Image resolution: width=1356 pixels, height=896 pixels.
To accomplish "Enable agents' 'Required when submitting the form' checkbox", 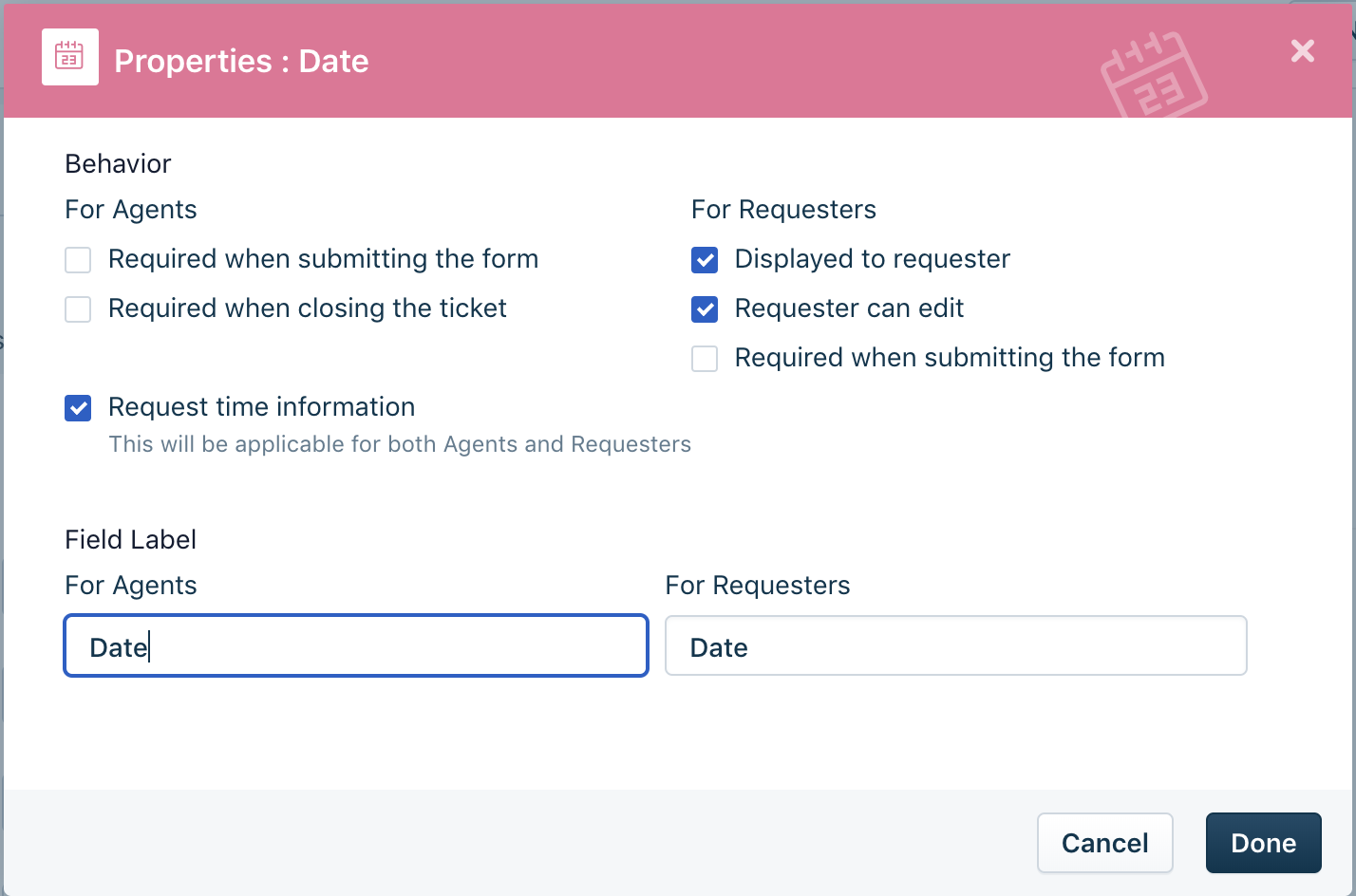I will (78, 260).
